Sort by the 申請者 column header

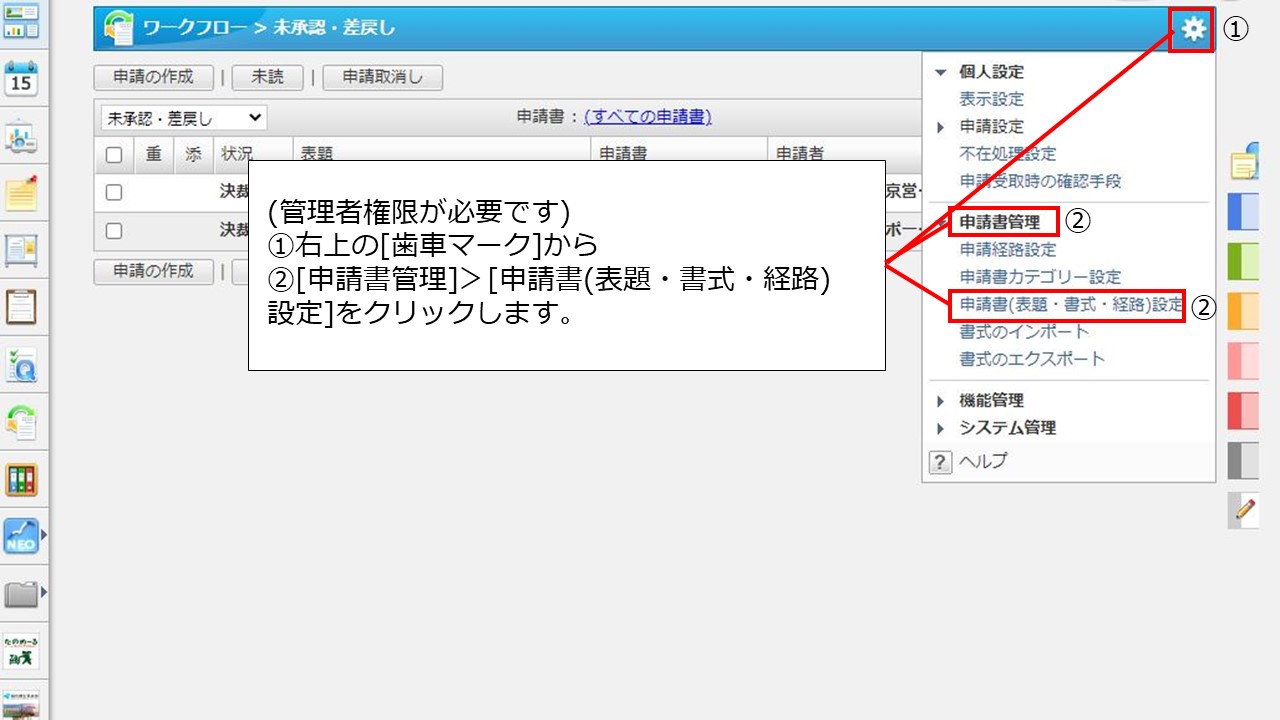tap(800, 154)
